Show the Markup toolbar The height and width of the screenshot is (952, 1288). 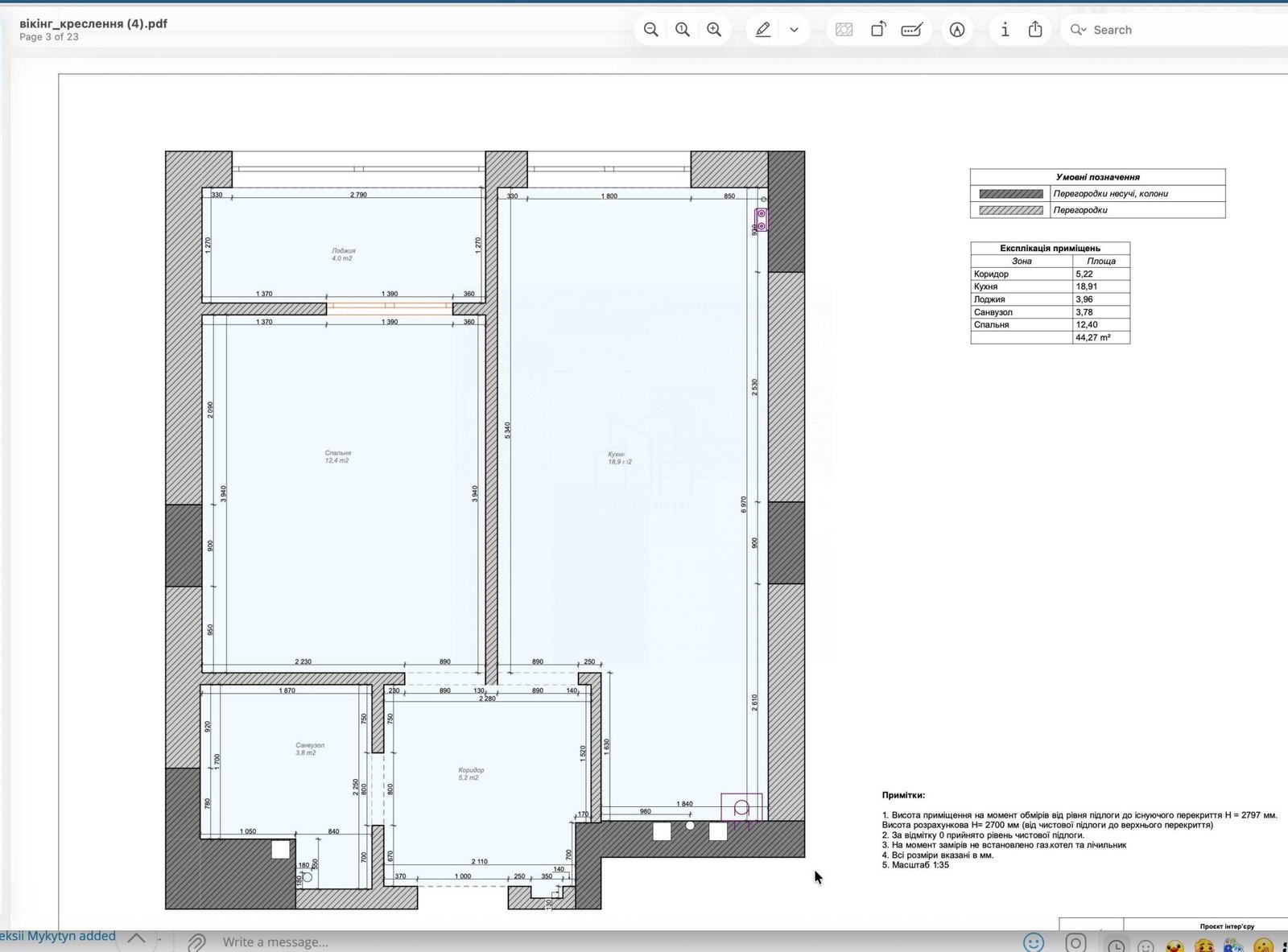[x=957, y=30]
